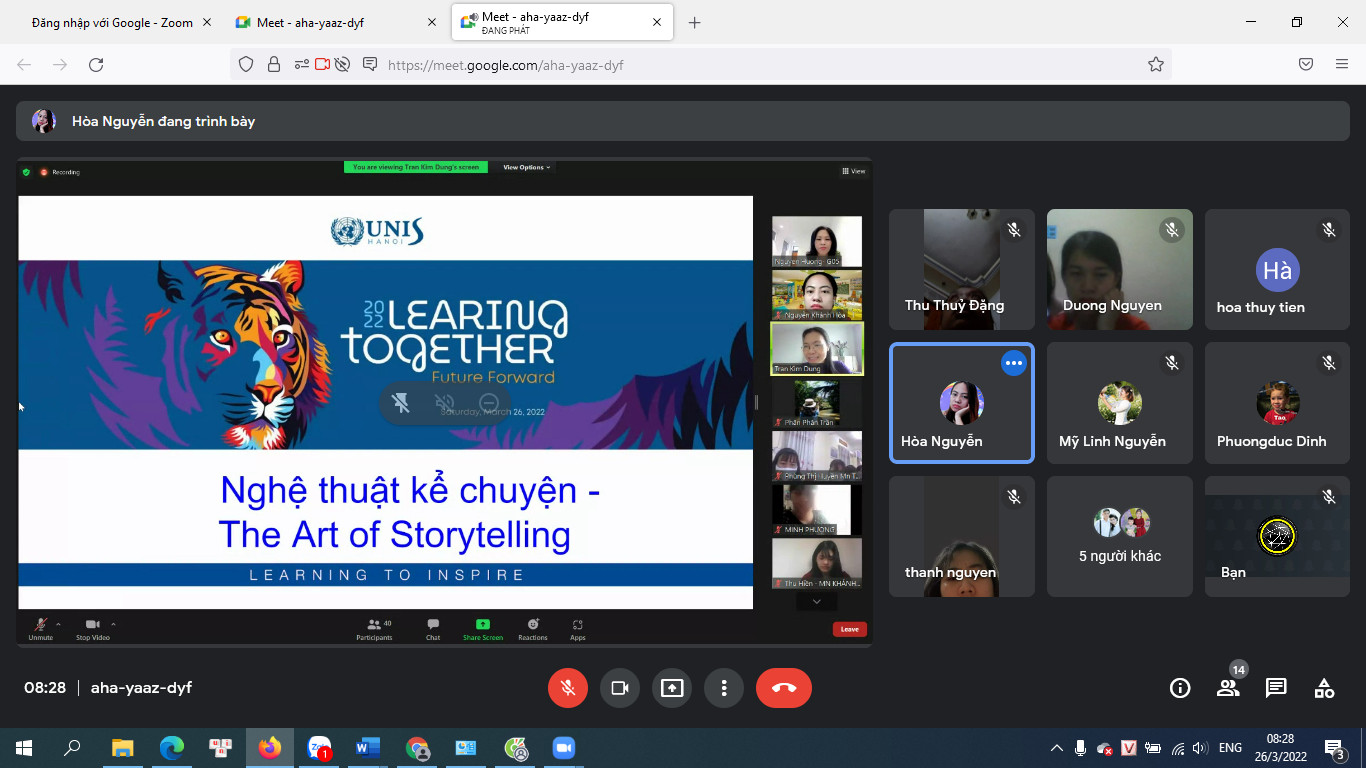The image size is (1366, 768).
Task: Open Zoom from the Windows taskbar
Action: pyautogui.click(x=564, y=748)
